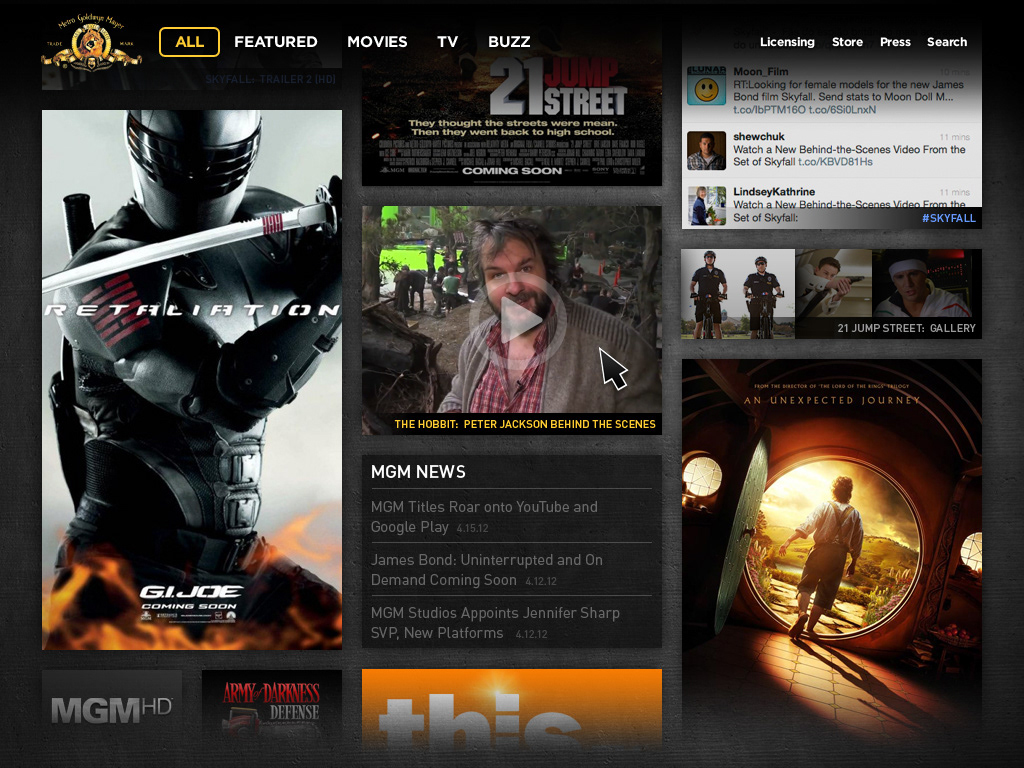Click the G.I. Joe 'COMING SOON' text
This screenshot has height=768, width=1024.
point(189,607)
